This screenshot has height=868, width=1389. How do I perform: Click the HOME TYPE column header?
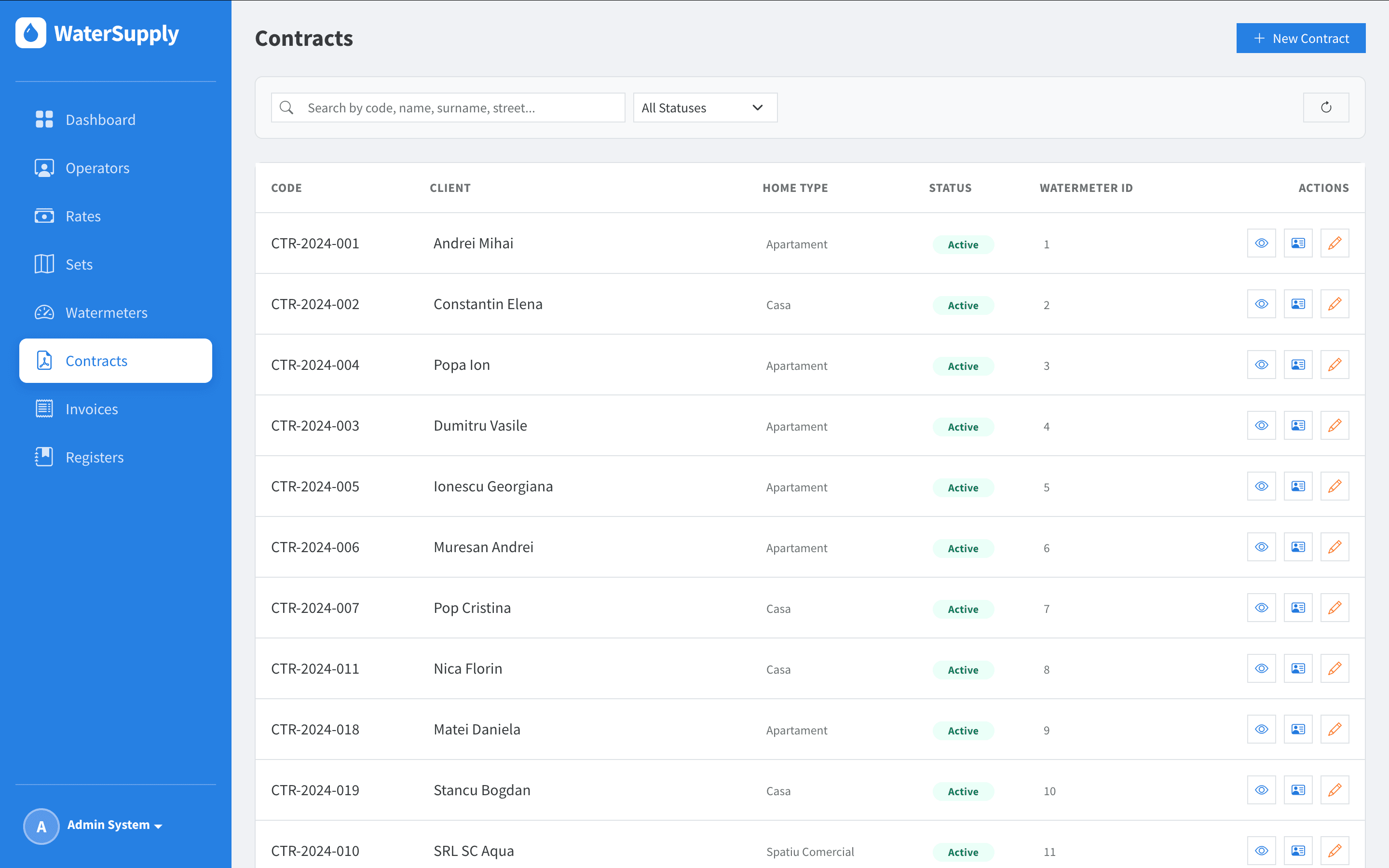[x=795, y=188]
